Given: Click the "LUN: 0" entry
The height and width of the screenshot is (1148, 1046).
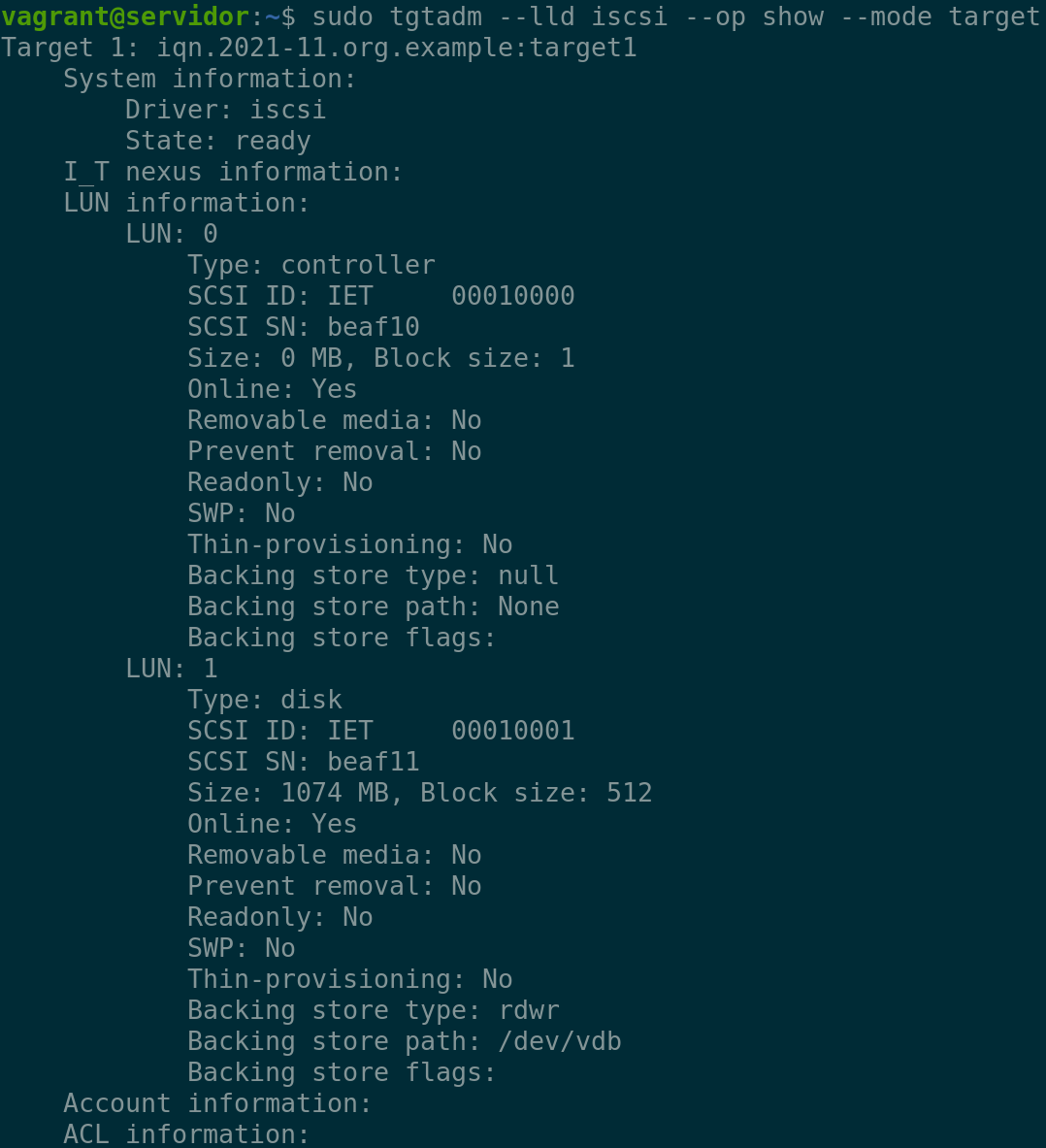Looking at the screenshot, I should click(171, 234).
